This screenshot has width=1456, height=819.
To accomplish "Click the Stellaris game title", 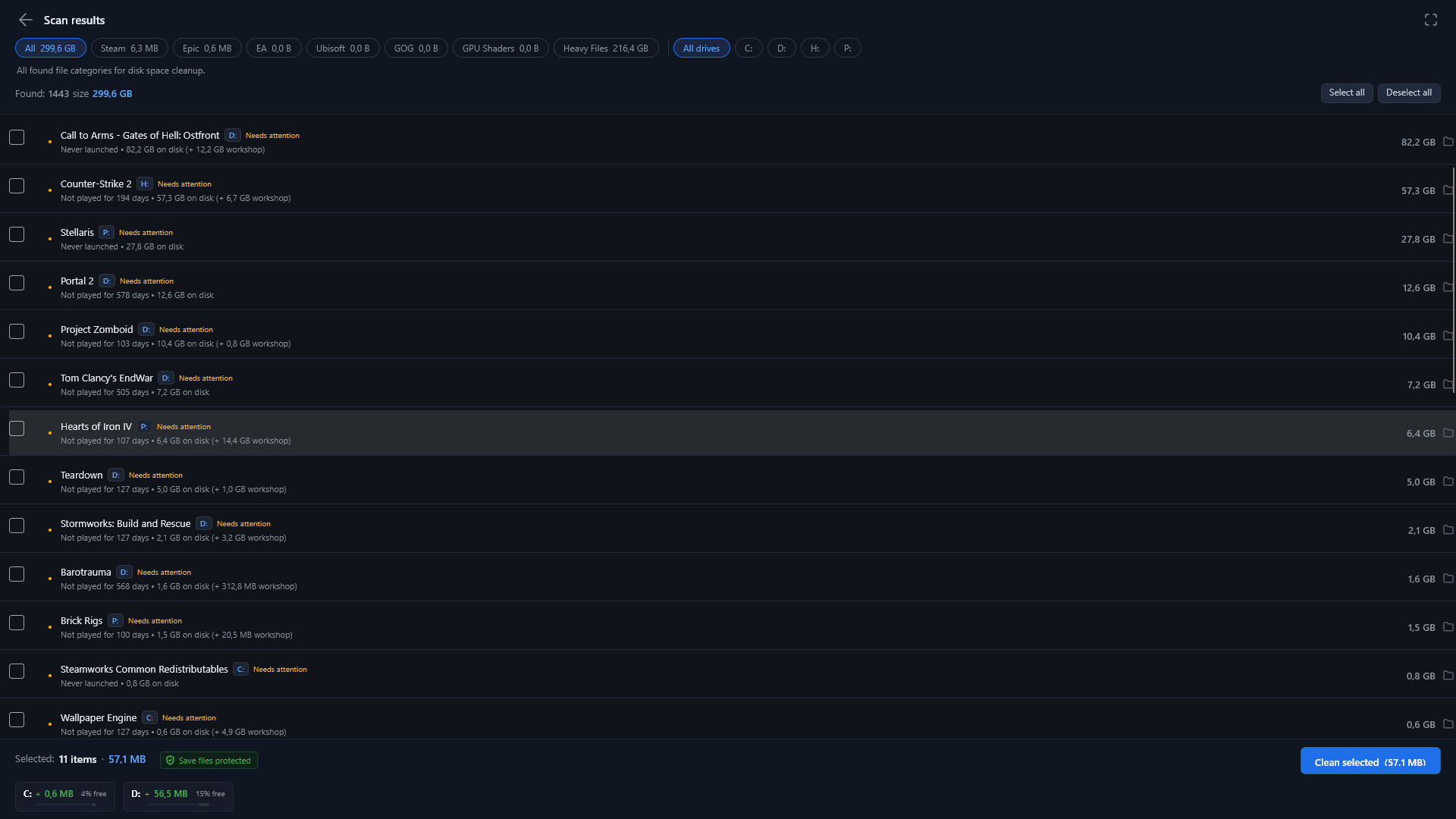I will pos(77,232).
